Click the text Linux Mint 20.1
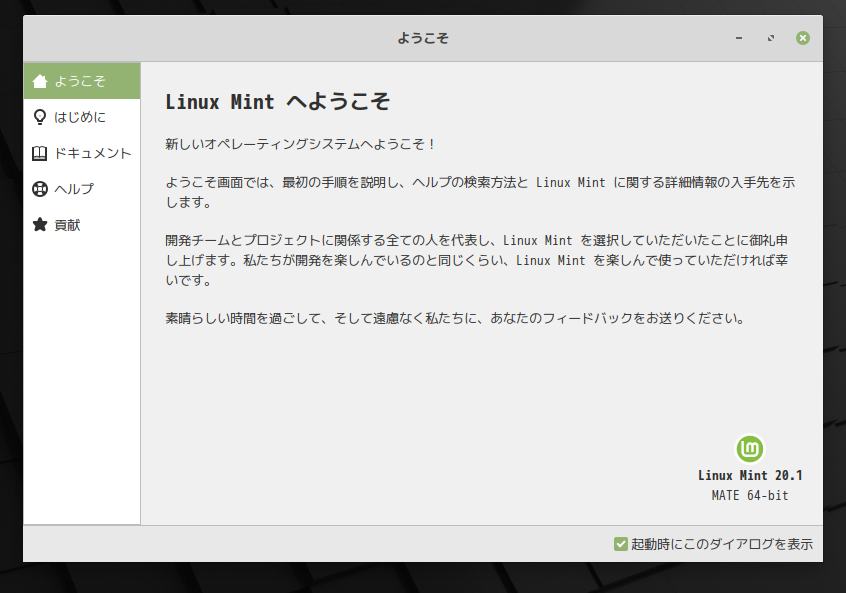 click(750, 475)
